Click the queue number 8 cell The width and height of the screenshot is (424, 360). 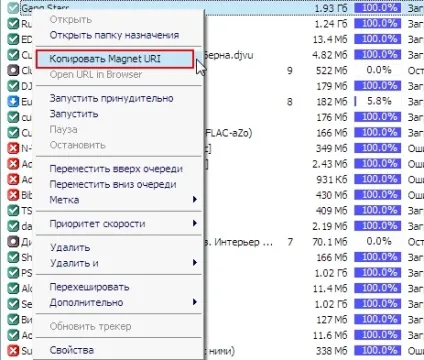click(290, 101)
